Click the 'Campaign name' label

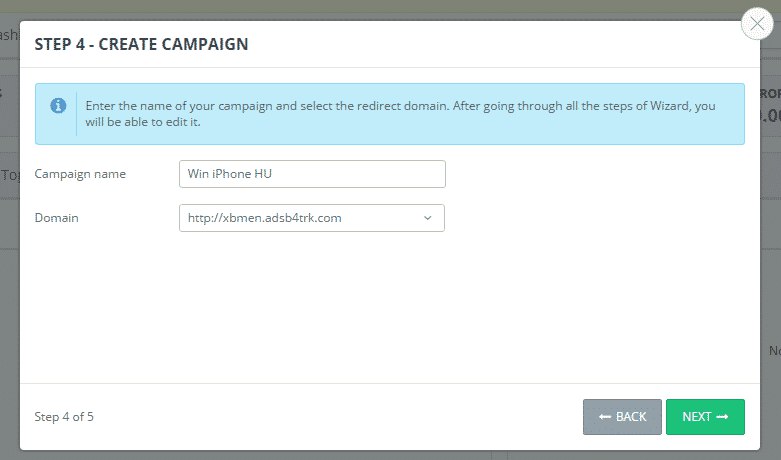[80, 174]
